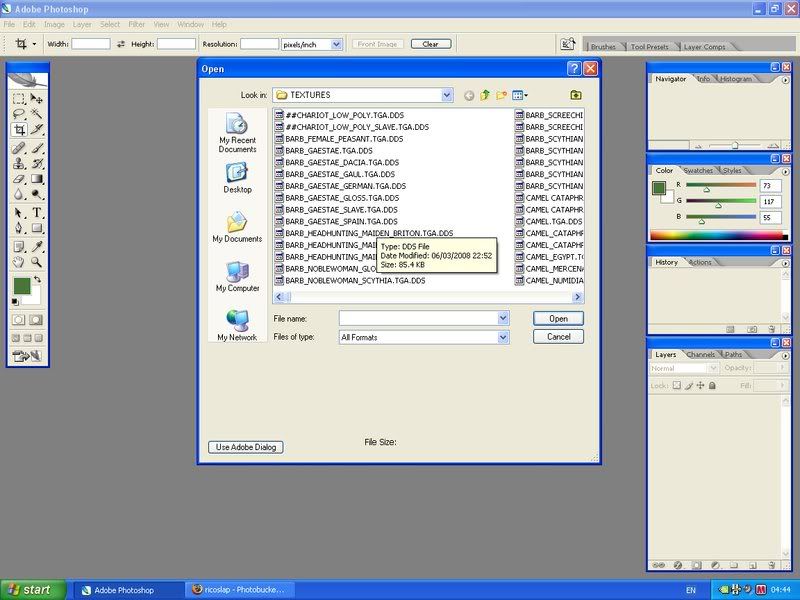Image resolution: width=800 pixels, height=600 pixels.
Task: Go up one folder level in Open dialog
Action: click(485, 95)
